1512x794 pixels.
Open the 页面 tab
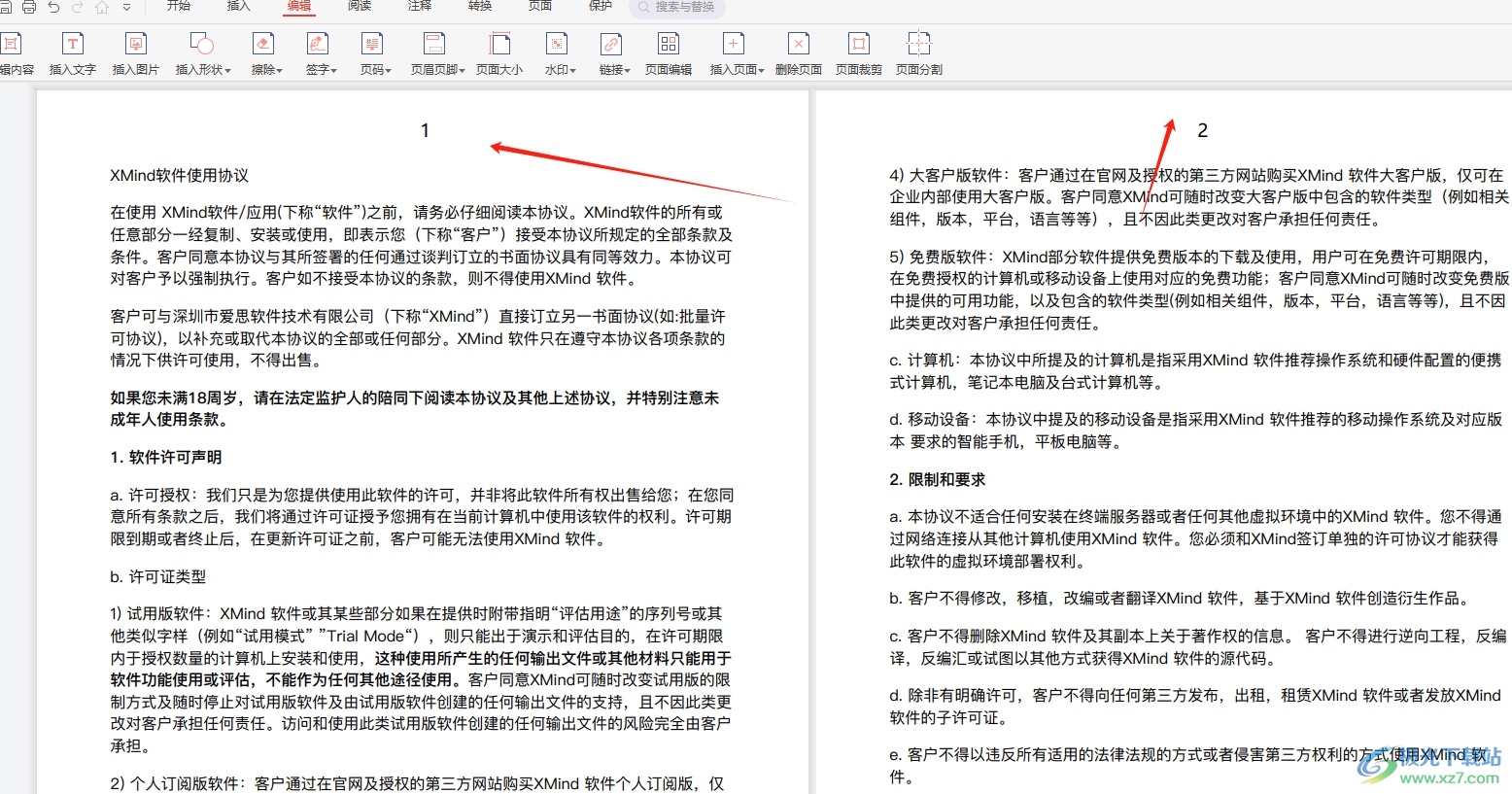[540, 6]
